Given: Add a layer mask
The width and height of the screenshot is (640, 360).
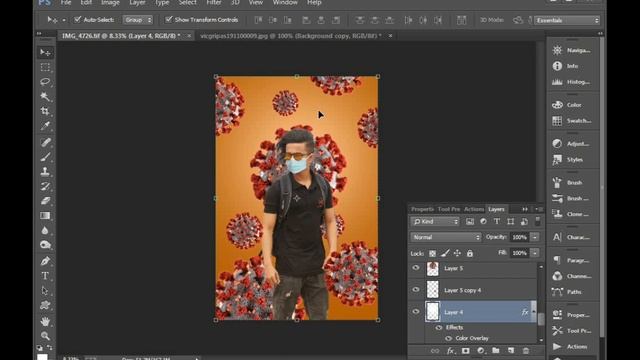Looking at the screenshot, I should click(x=465, y=351).
